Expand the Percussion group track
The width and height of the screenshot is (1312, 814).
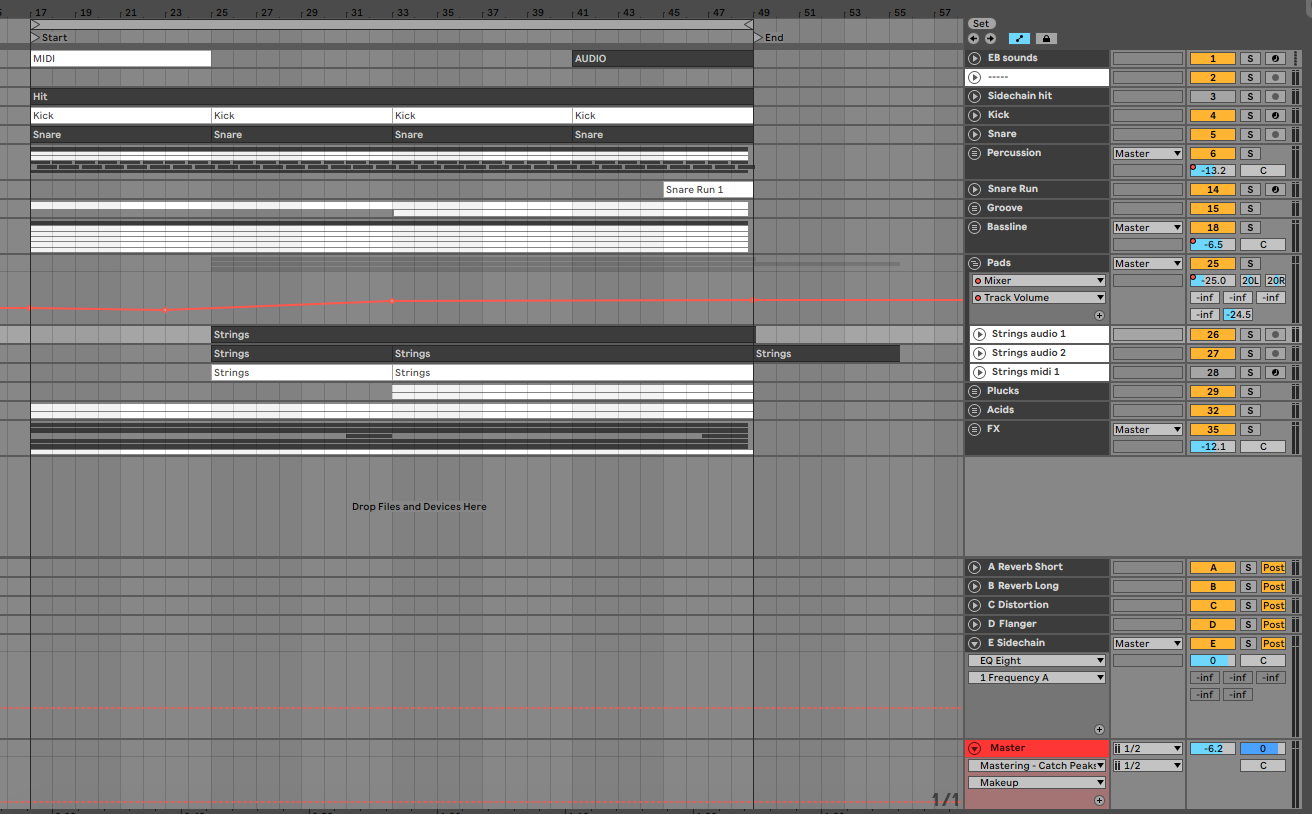click(975, 153)
